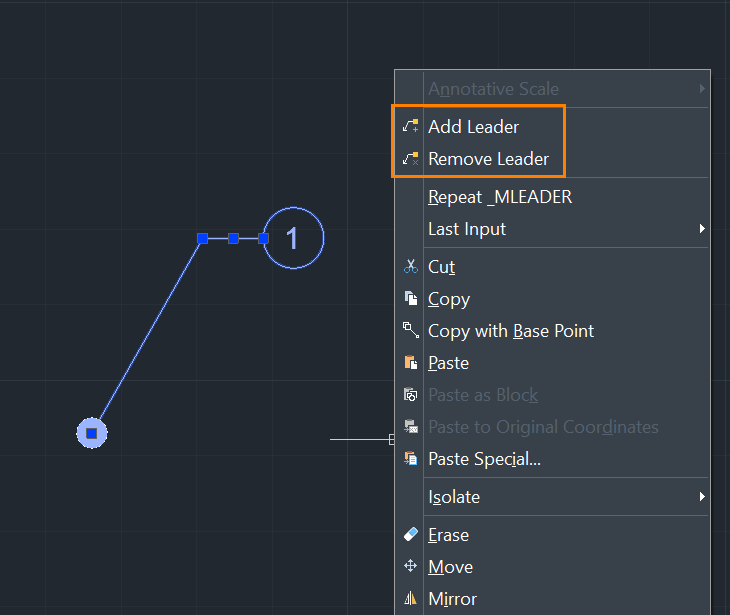
Task: Click the Erase eraser icon
Action: point(410,534)
